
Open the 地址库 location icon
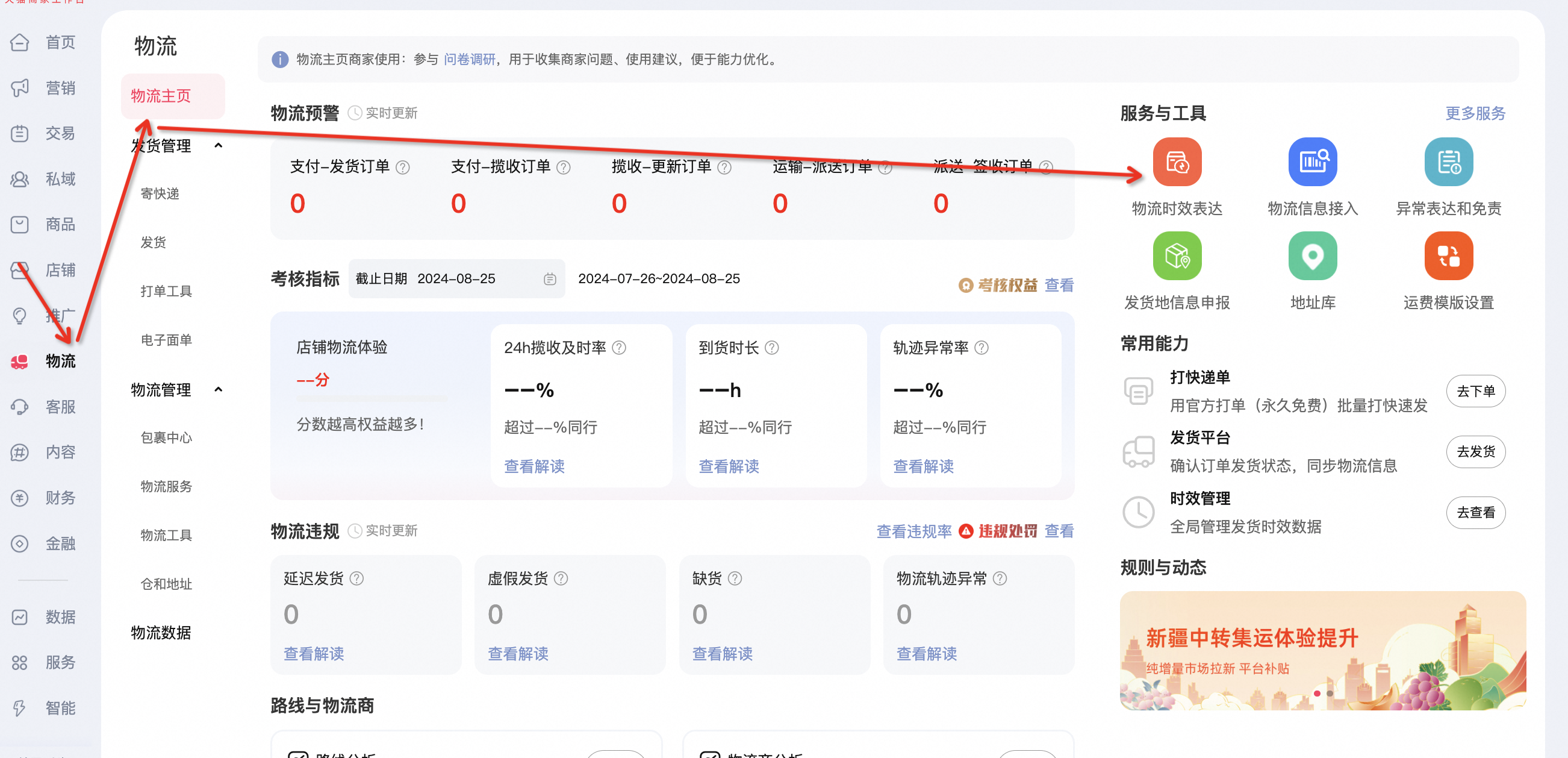coord(1312,255)
